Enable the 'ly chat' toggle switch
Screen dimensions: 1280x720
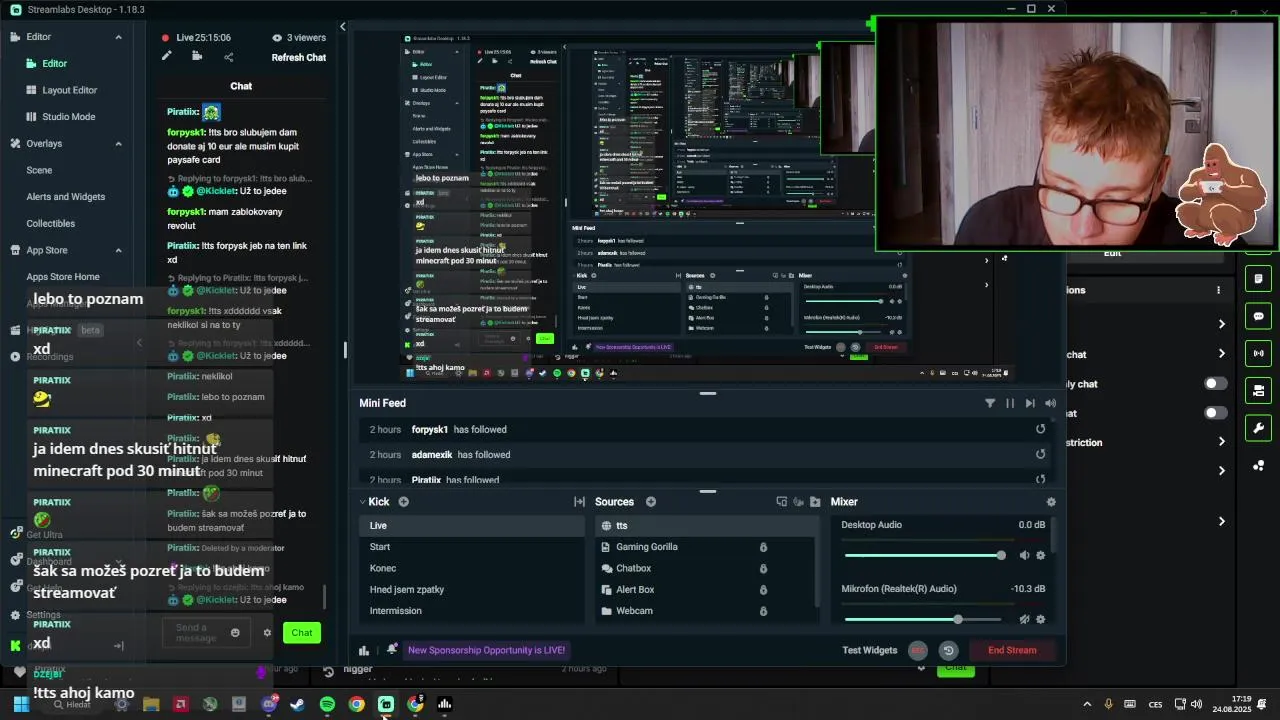(1215, 384)
